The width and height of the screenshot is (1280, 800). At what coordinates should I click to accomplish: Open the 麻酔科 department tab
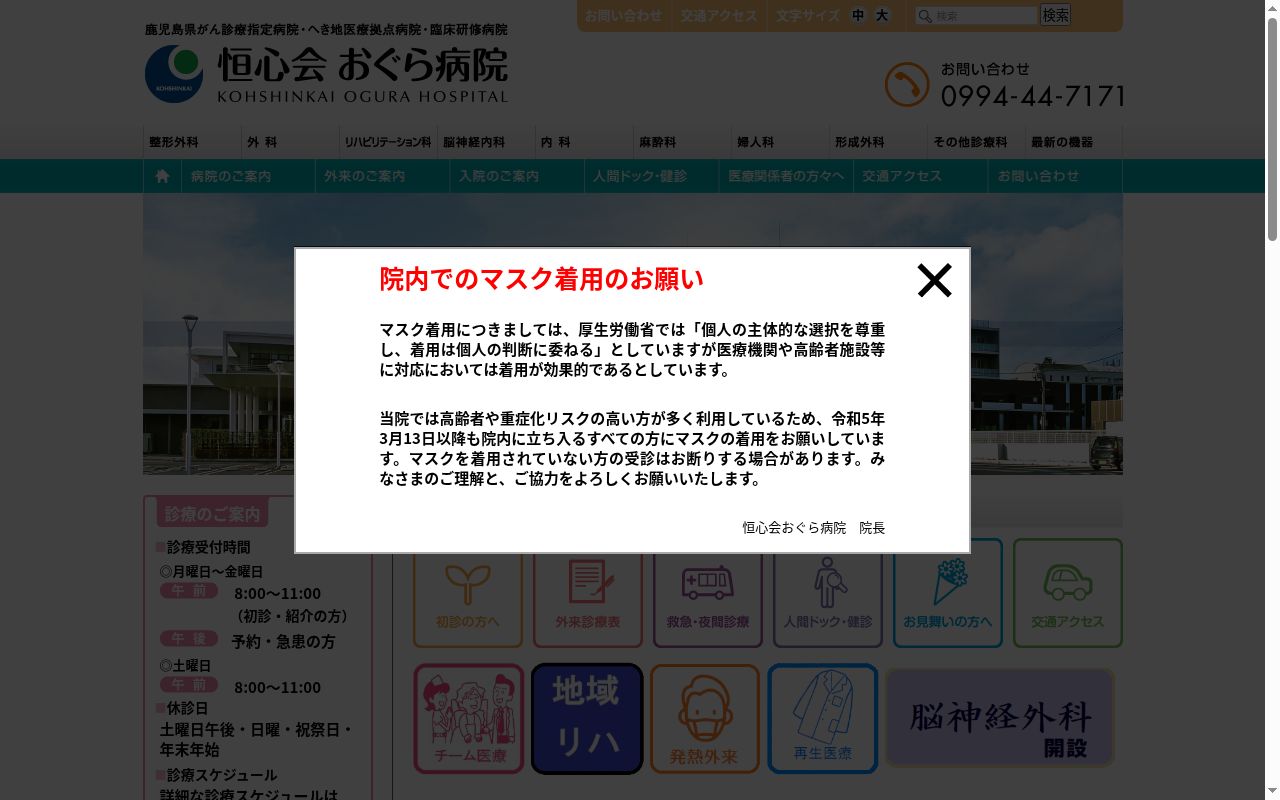(x=682, y=142)
